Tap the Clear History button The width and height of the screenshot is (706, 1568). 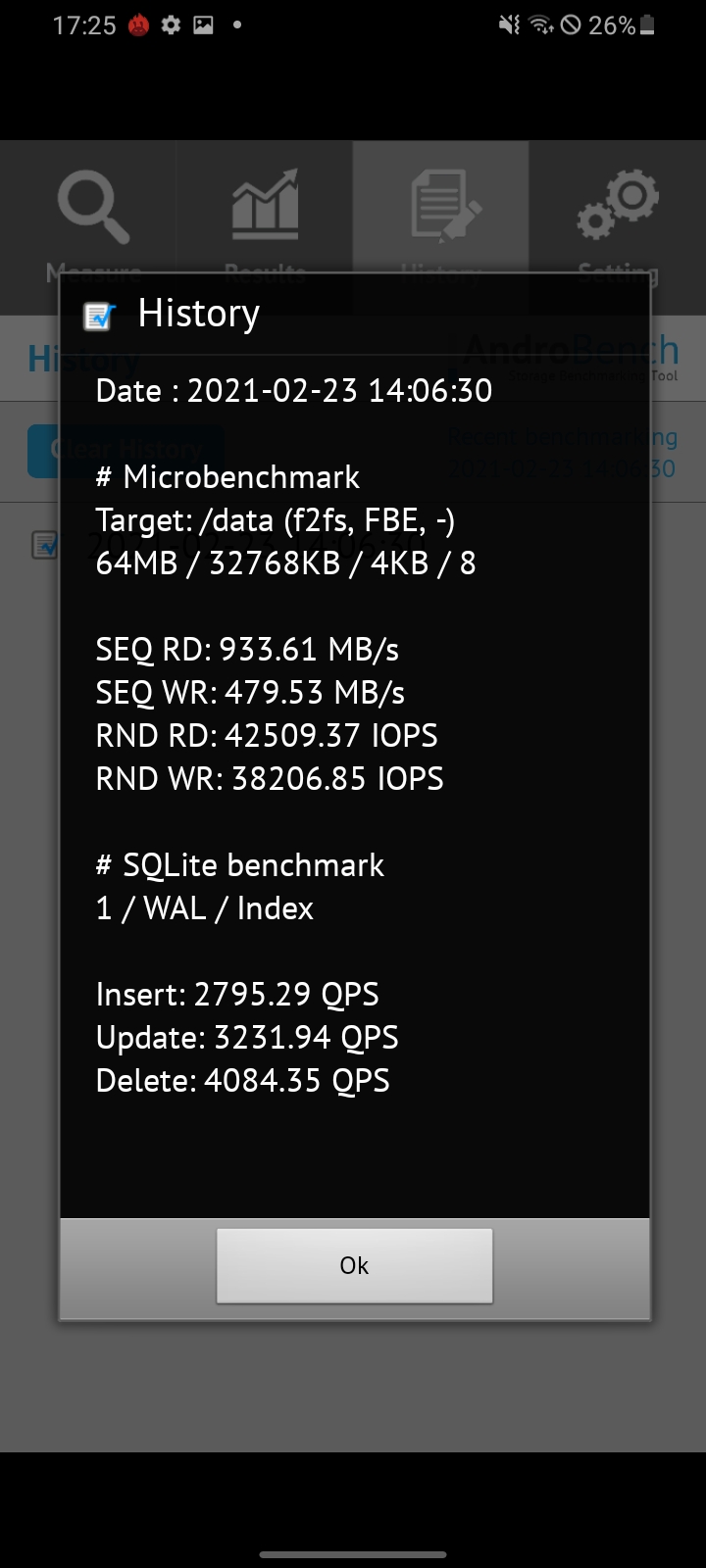(x=126, y=451)
